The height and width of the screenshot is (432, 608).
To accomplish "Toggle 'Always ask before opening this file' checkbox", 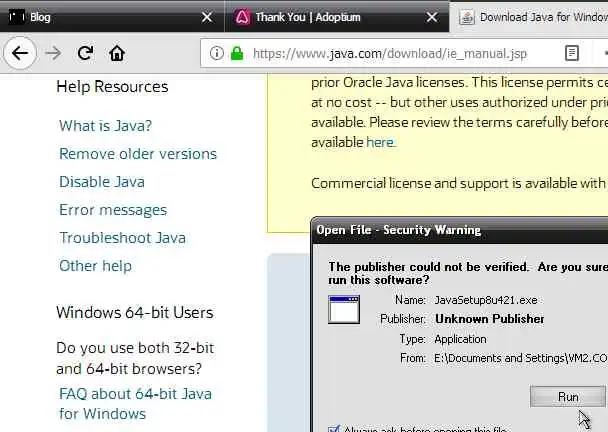I will click(x=333, y=429).
